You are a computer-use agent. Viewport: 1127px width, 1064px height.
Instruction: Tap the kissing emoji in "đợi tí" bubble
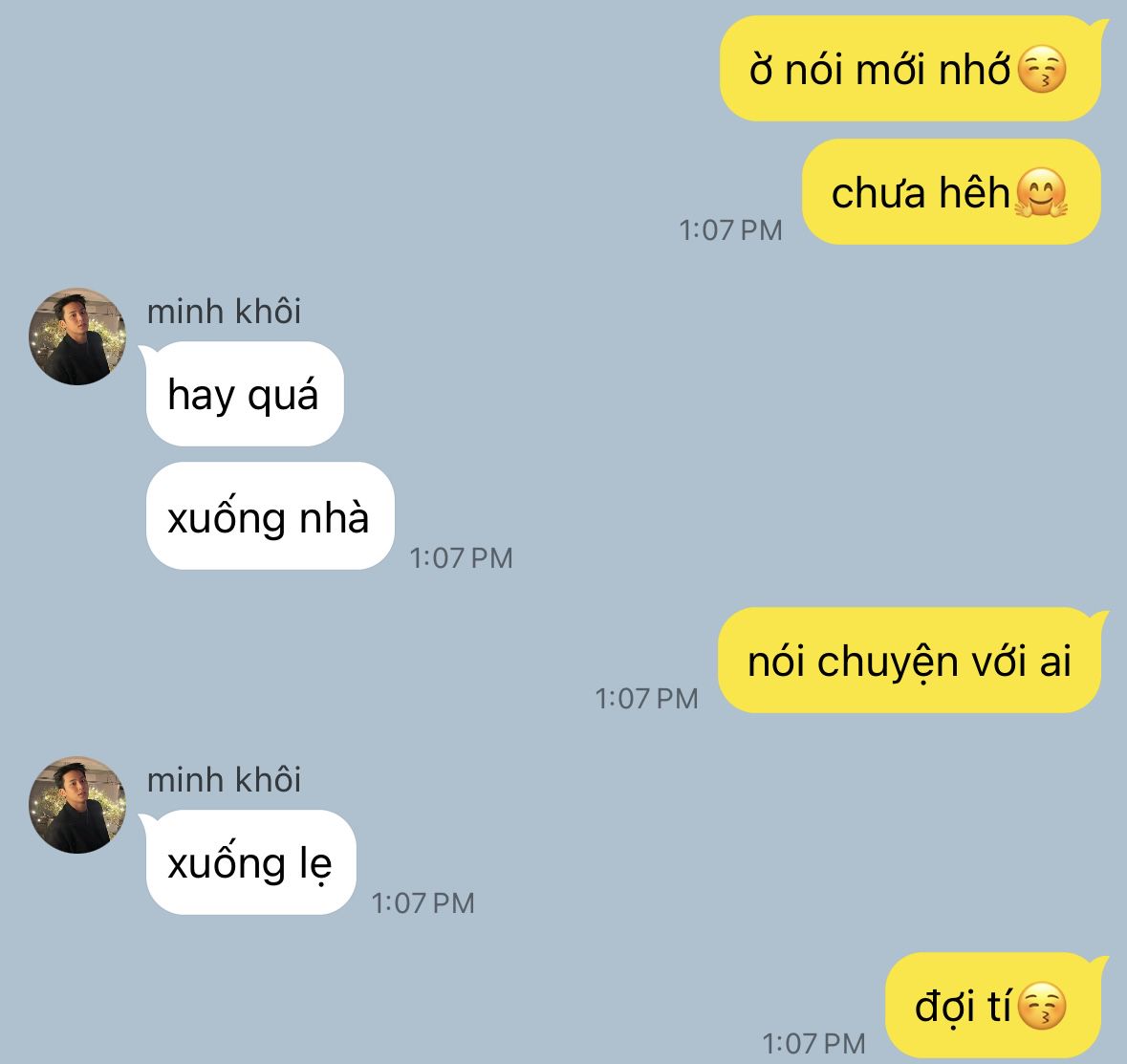tap(1042, 1005)
